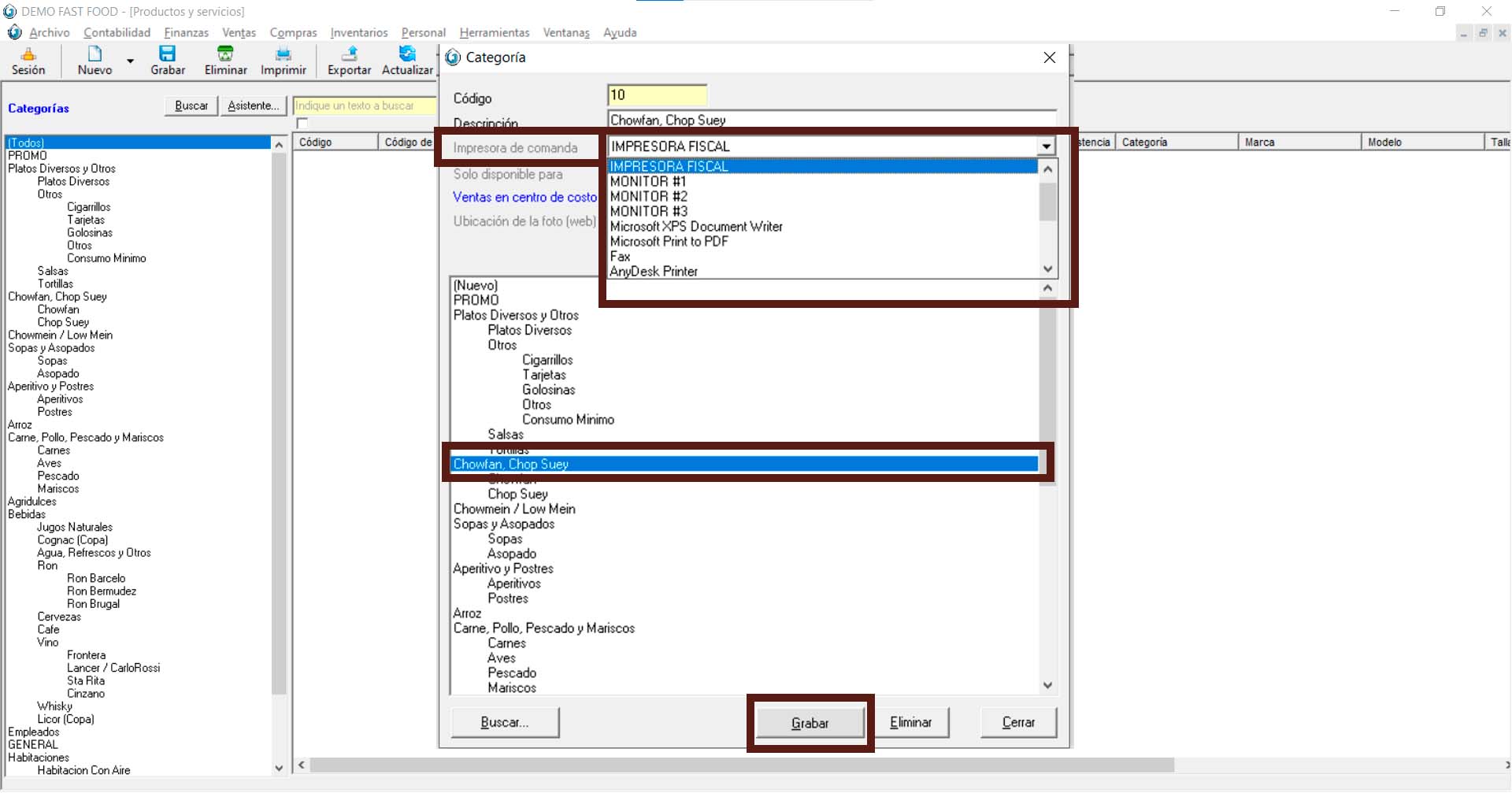Open the Herramientas menu

495,32
